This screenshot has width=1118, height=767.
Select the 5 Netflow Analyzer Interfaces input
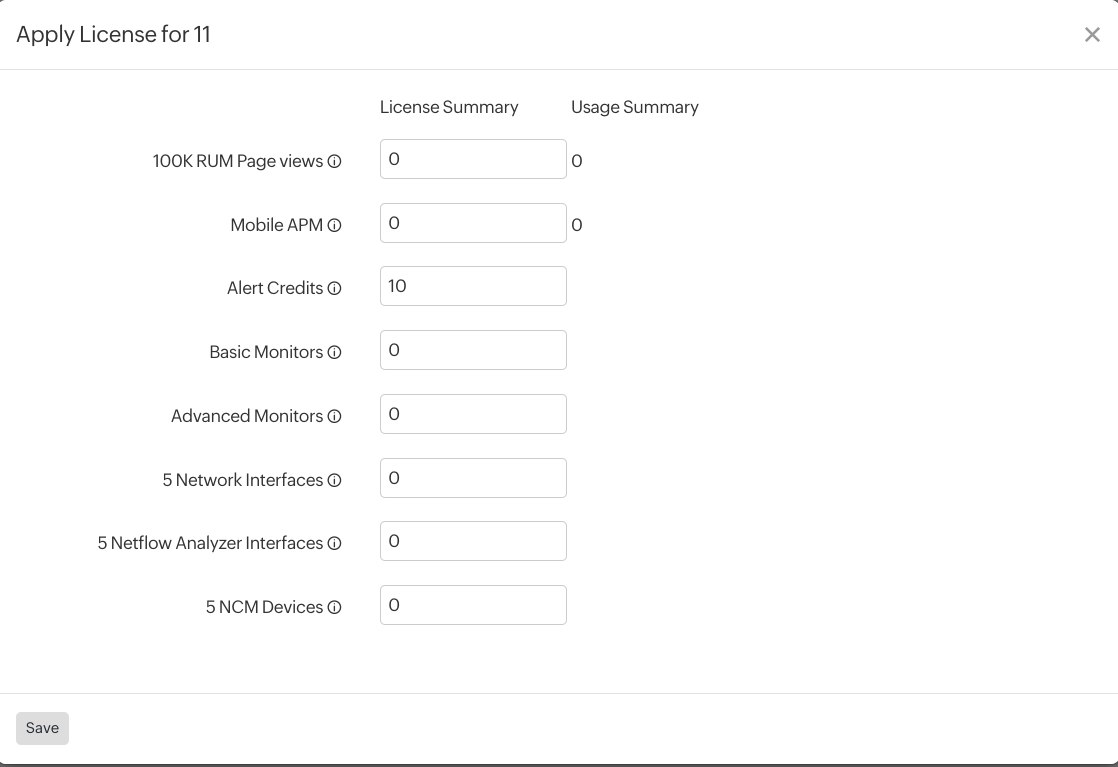(x=473, y=541)
